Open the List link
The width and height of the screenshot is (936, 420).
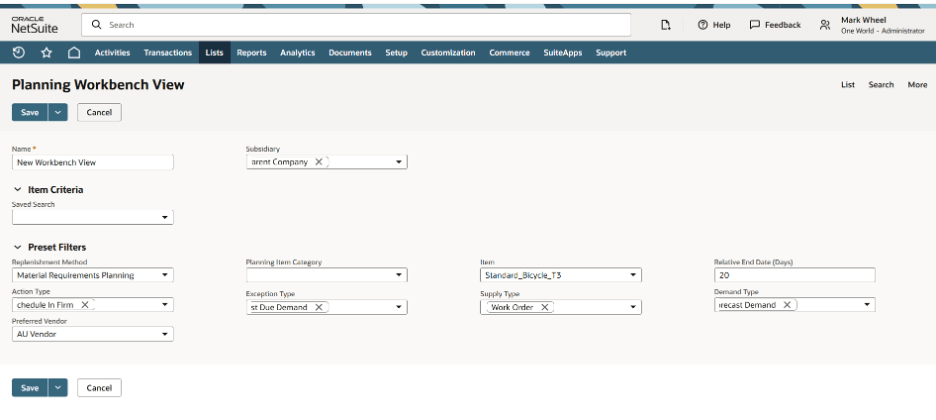tap(848, 85)
